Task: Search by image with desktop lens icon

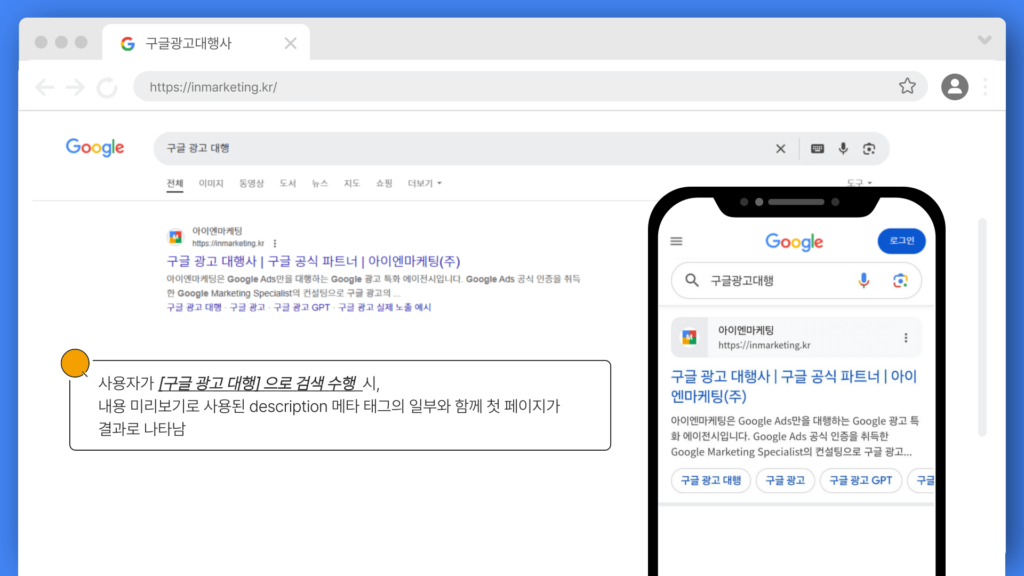Action: click(869, 149)
